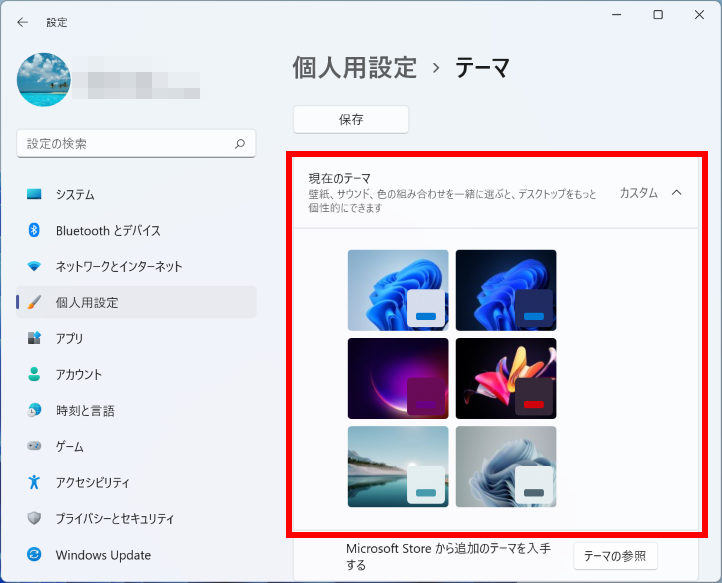Click the 時刻と言語 clock icon
This screenshot has width=722, height=583.
(x=34, y=410)
